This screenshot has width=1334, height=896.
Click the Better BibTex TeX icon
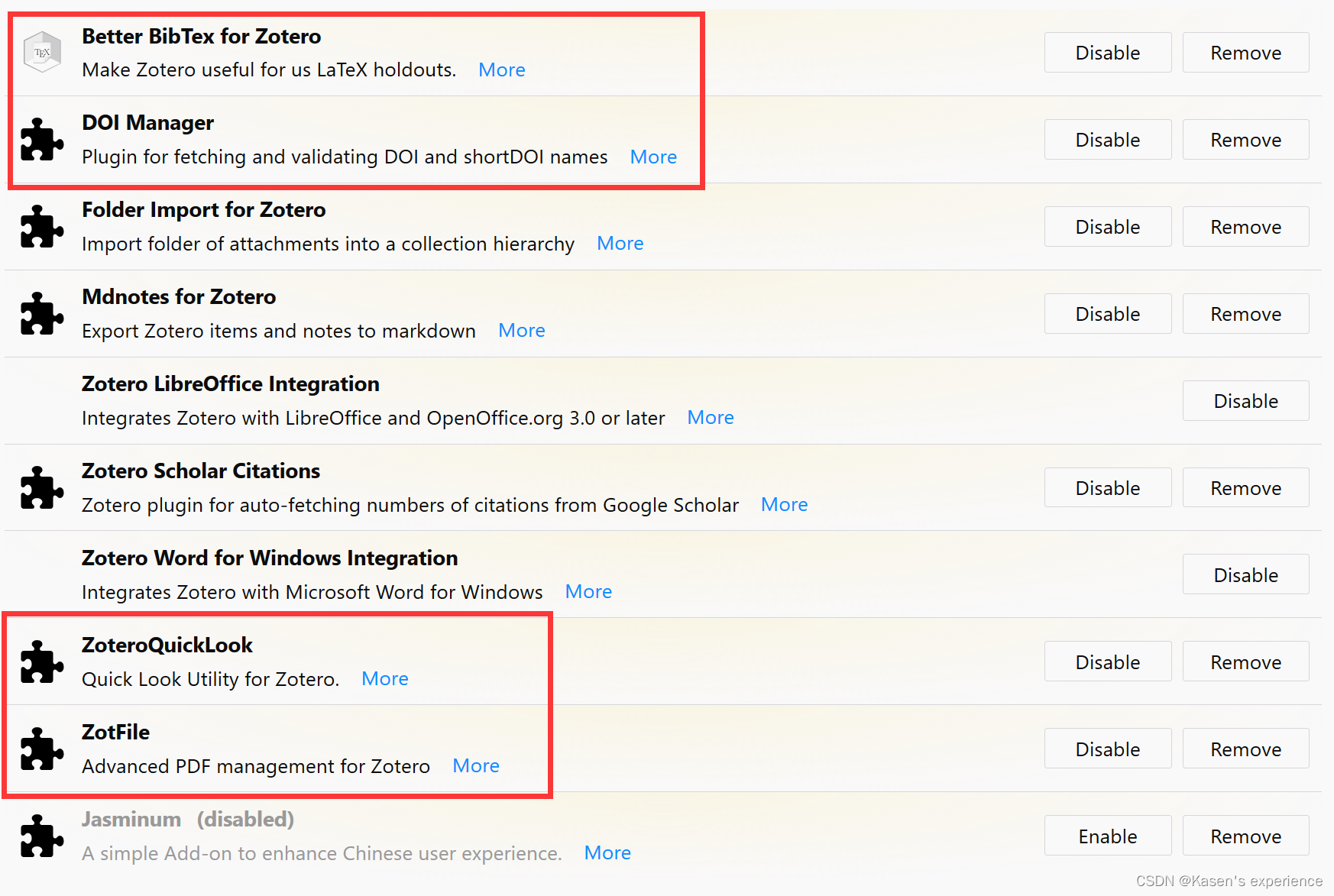[42, 52]
